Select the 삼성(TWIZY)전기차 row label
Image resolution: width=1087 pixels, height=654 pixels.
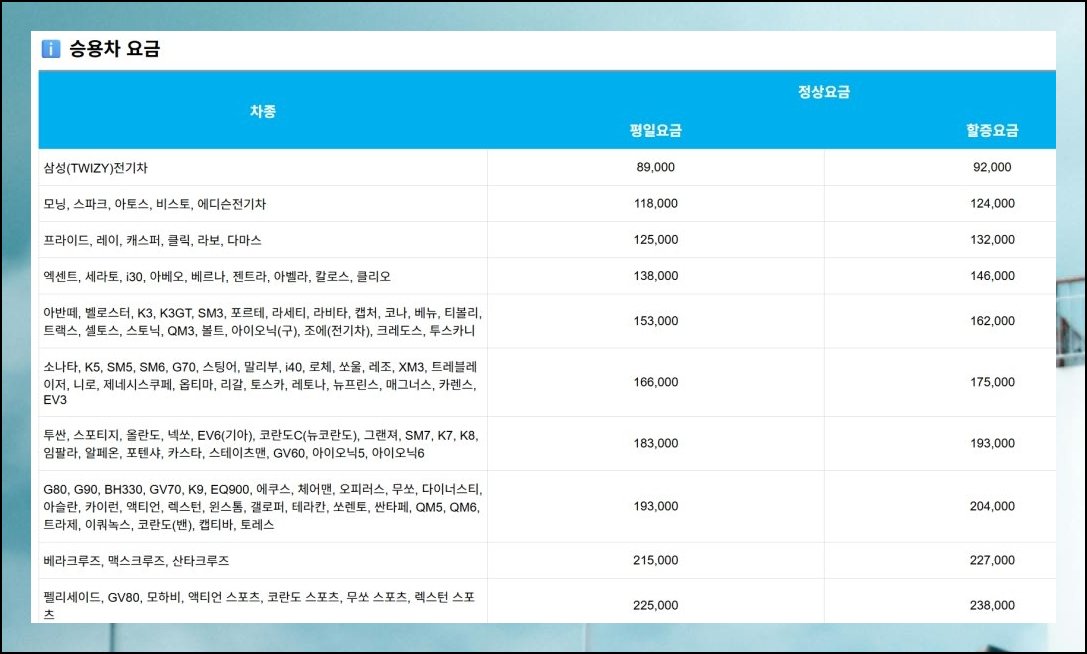pyautogui.click(x=96, y=168)
